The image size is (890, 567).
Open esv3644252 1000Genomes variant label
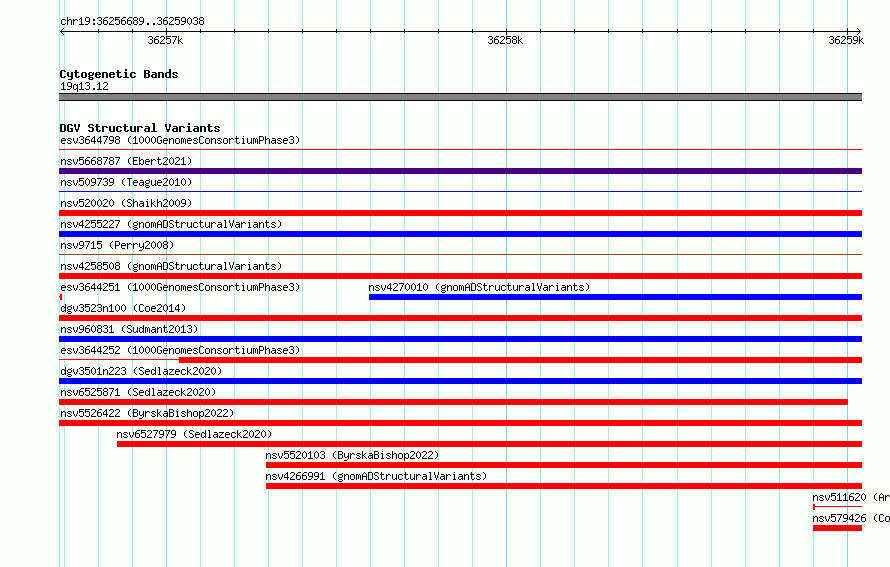pos(180,350)
